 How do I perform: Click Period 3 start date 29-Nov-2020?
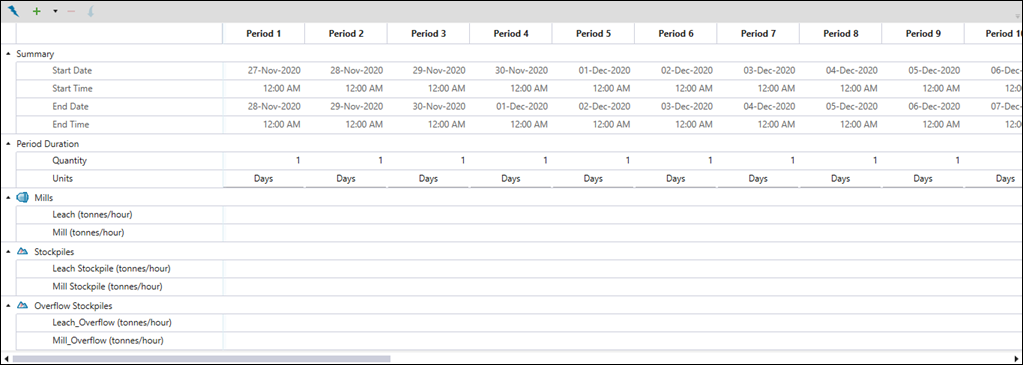pos(429,71)
